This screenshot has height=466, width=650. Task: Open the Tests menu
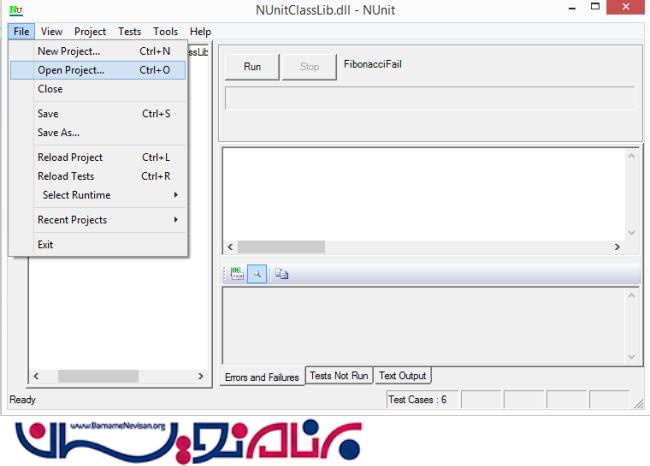tap(129, 32)
